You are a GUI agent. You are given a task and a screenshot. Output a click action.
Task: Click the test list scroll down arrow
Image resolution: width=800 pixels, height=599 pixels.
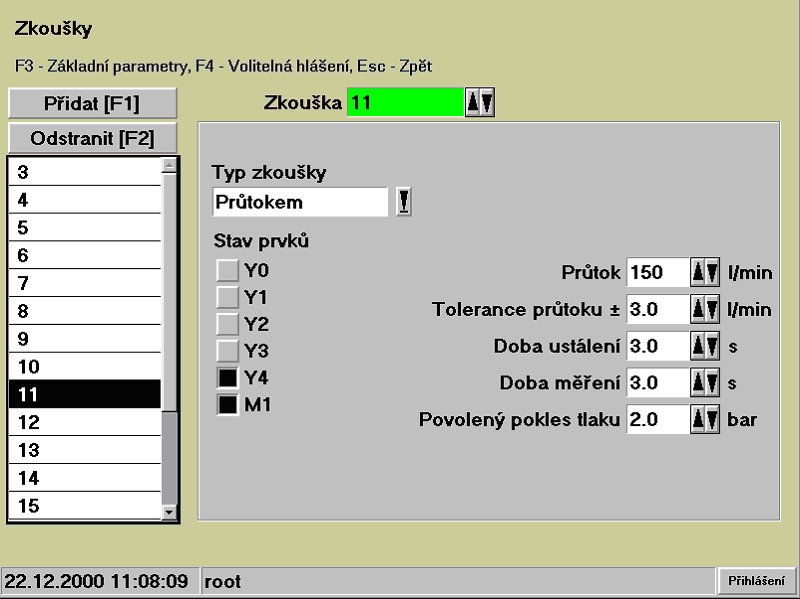169,511
